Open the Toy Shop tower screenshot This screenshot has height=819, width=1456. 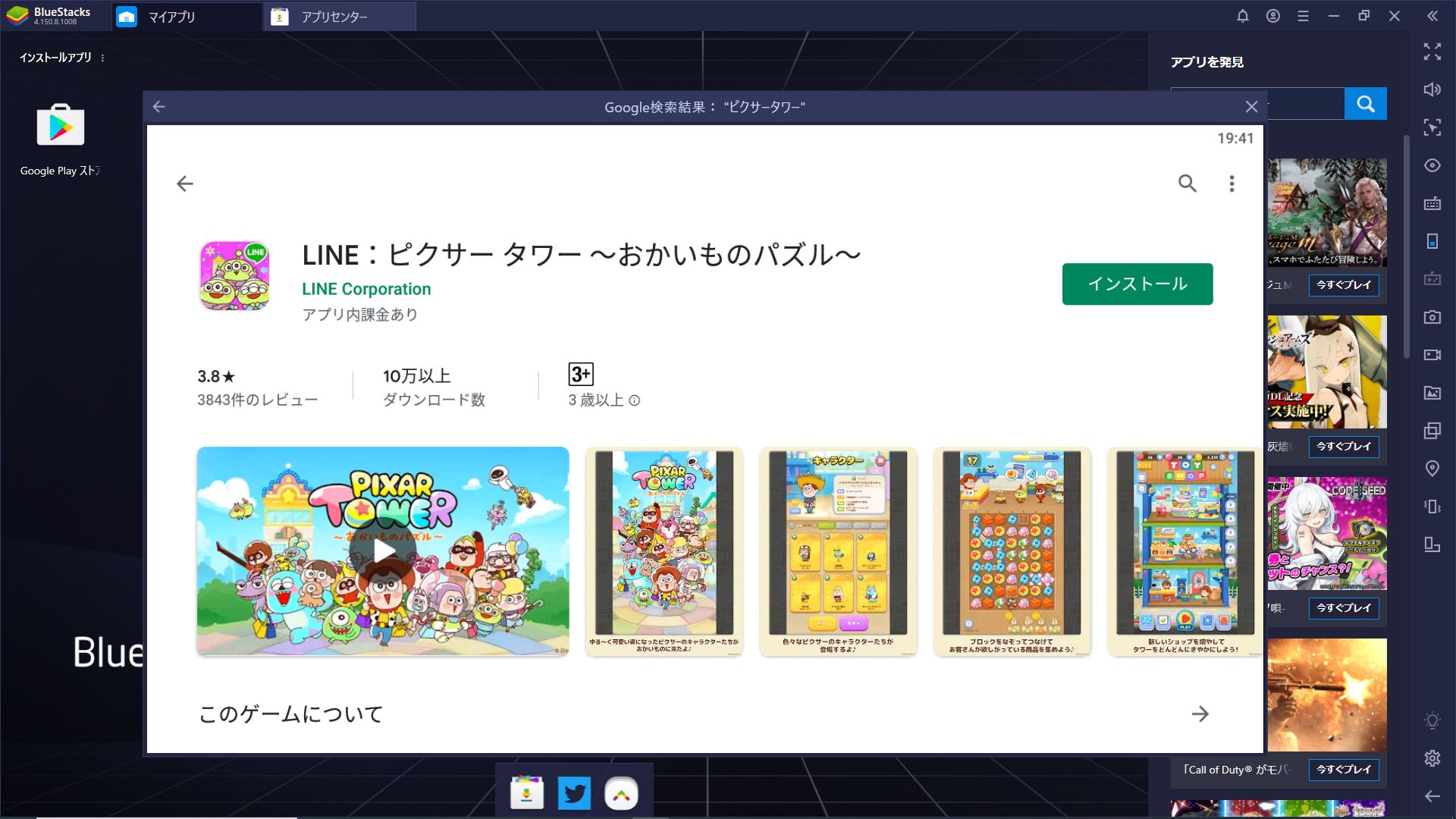tap(1185, 551)
